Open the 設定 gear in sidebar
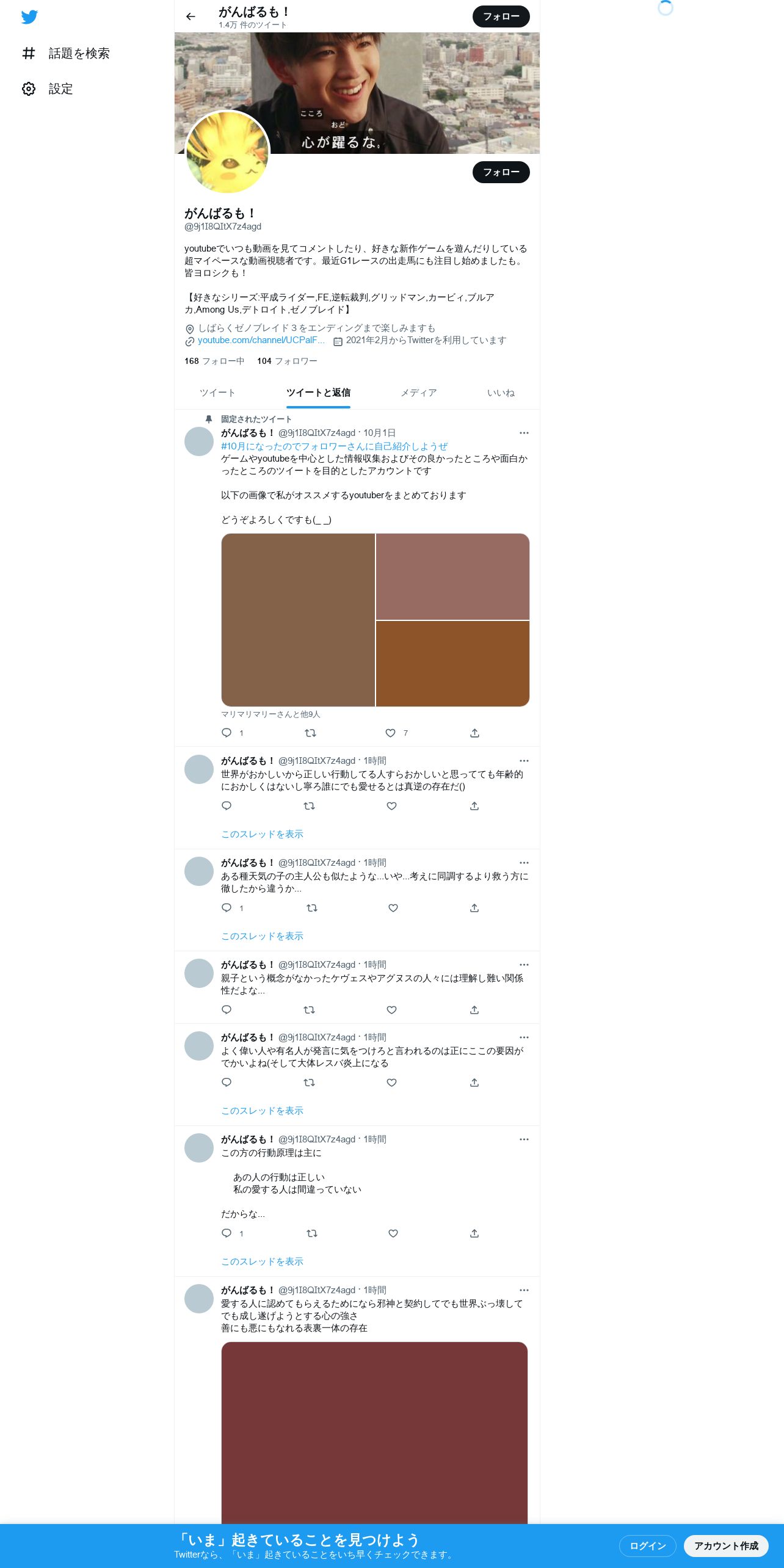This screenshot has width=784, height=1568. [x=29, y=89]
